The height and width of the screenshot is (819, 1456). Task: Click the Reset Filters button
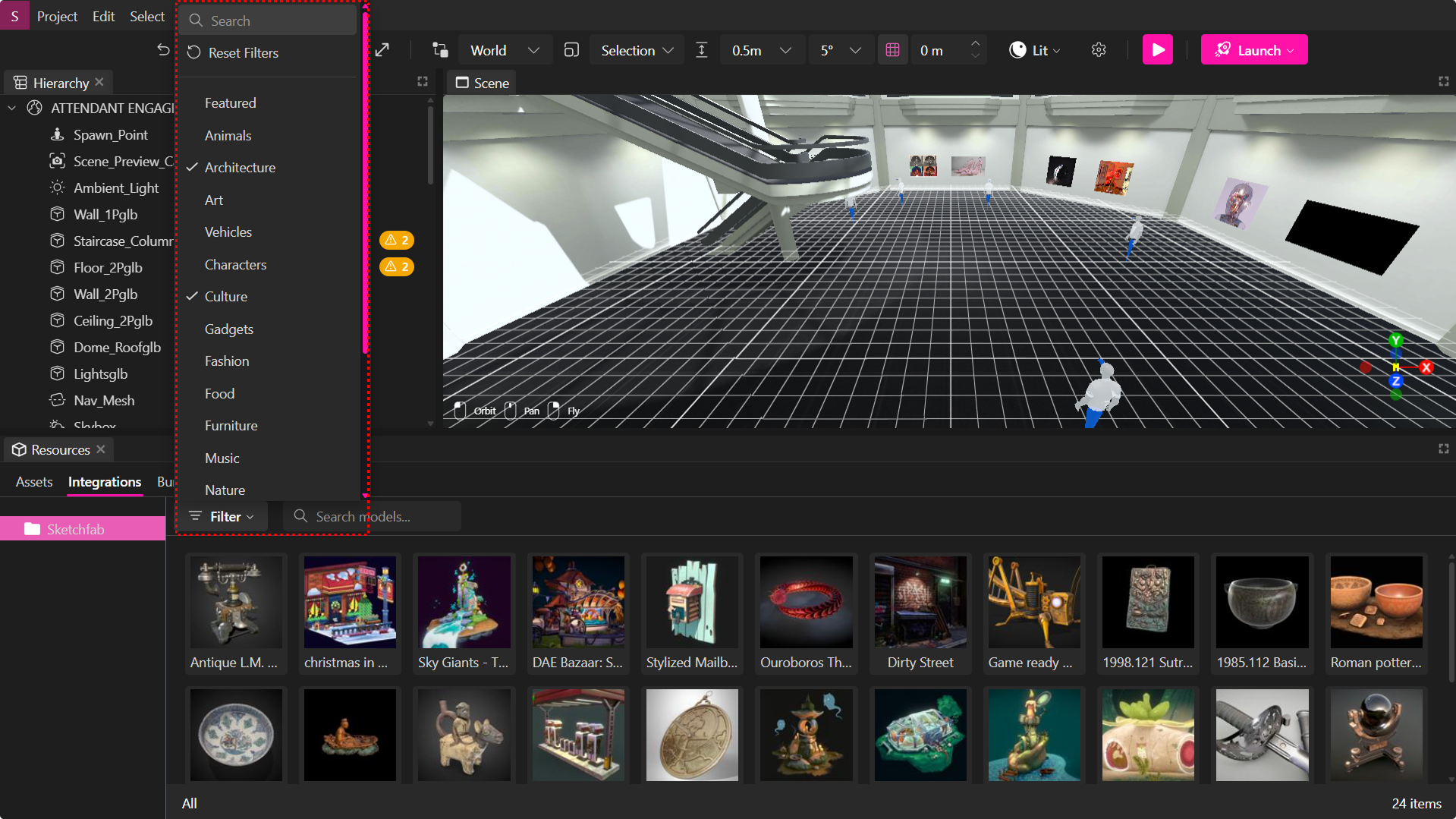coord(233,53)
